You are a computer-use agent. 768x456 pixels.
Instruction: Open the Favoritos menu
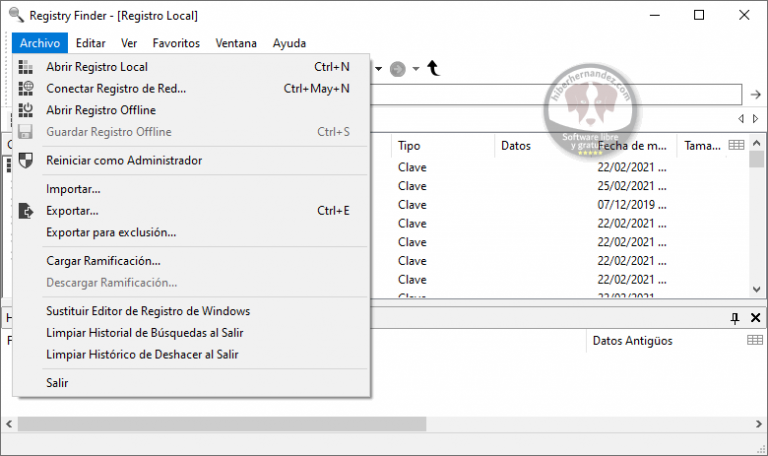click(x=176, y=43)
